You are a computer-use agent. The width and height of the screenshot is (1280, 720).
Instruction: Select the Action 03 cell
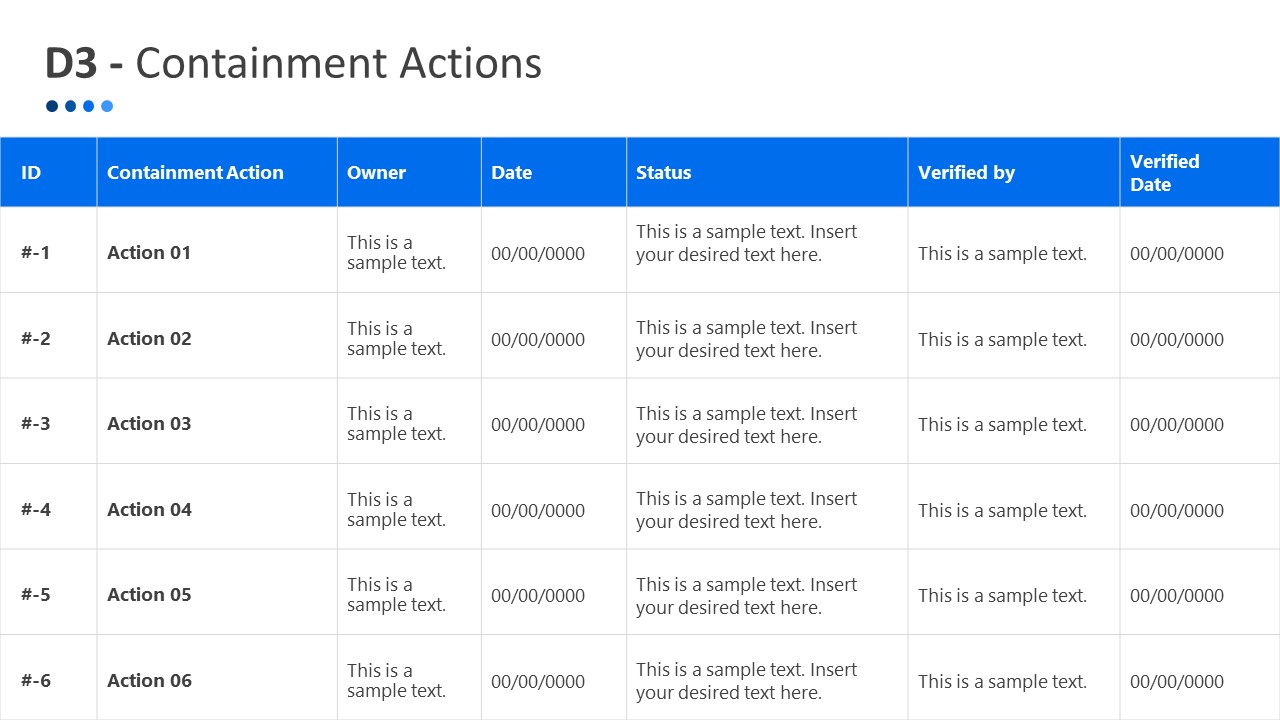[149, 424]
